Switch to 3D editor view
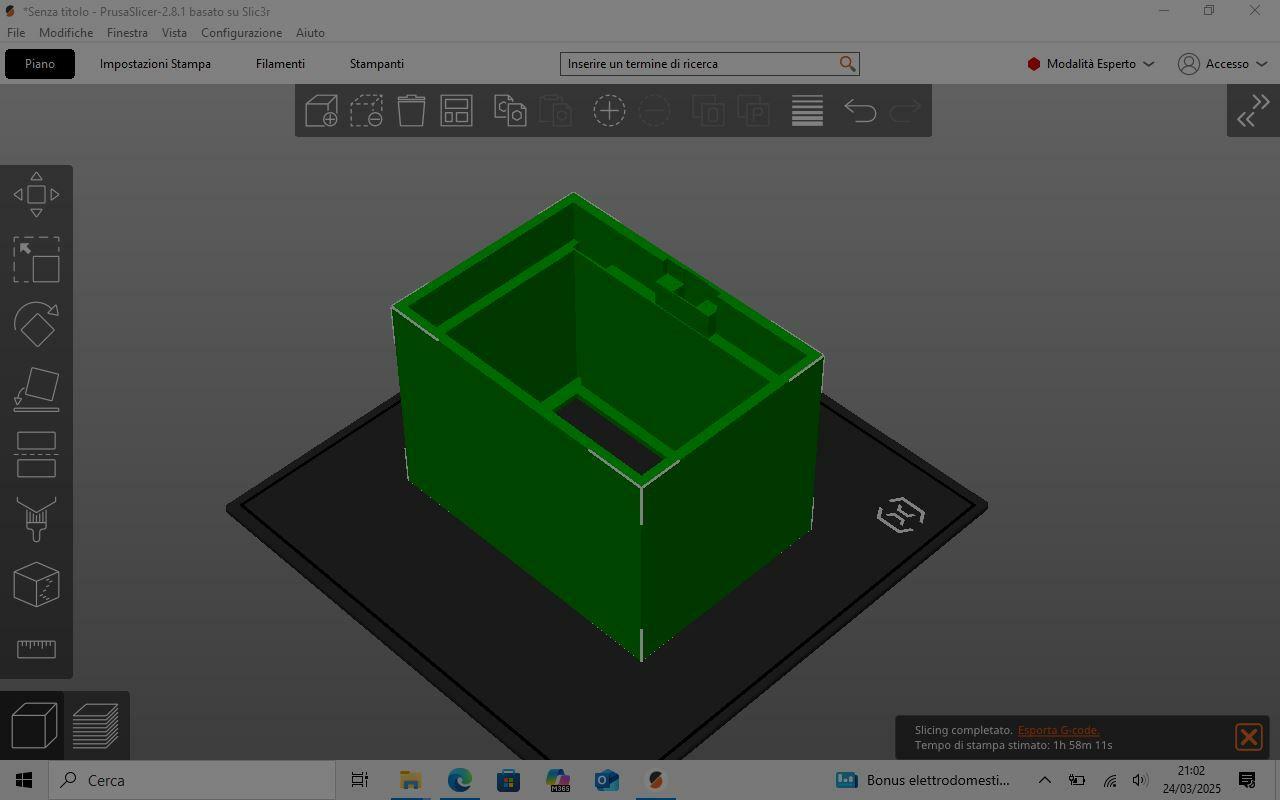This screenshot has height=800, width=1280. tap(33, 725)
